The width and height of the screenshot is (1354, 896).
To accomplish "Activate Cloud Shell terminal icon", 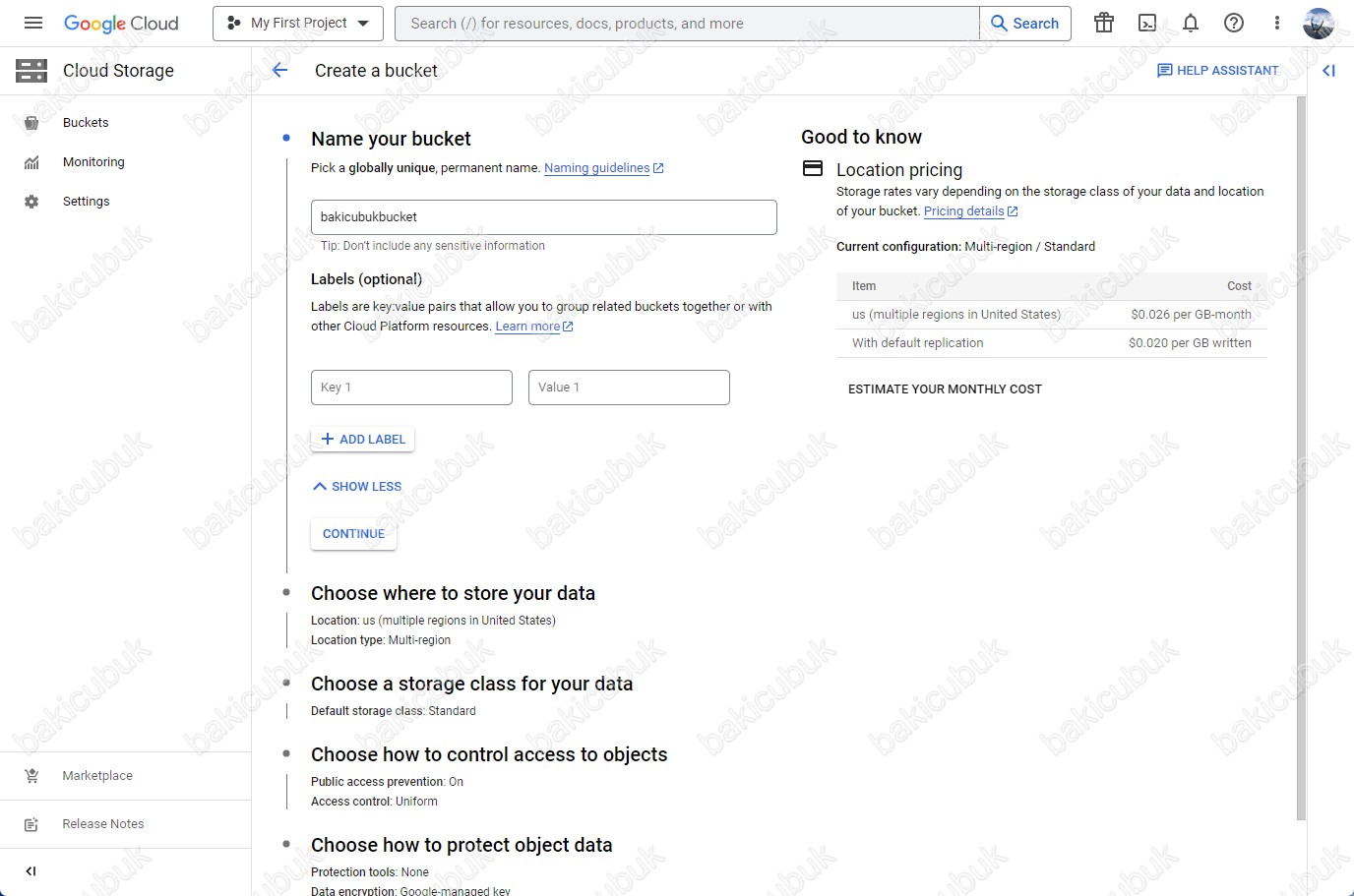I will [x=1147, y=23].
